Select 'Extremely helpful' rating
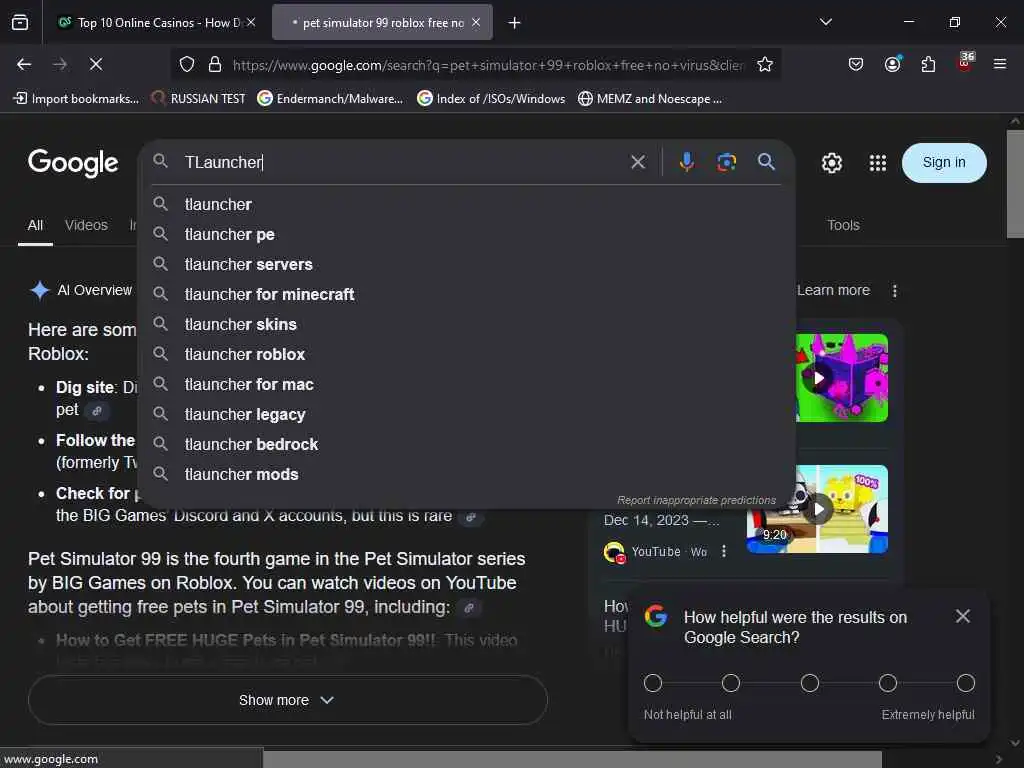 966,683
